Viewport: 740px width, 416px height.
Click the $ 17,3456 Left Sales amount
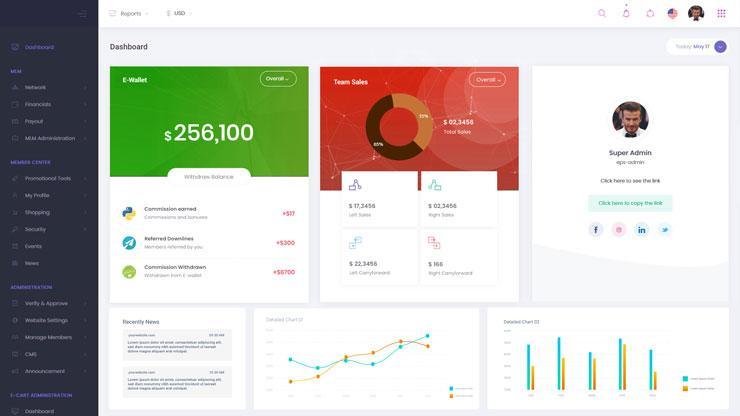tap(362, 206)
